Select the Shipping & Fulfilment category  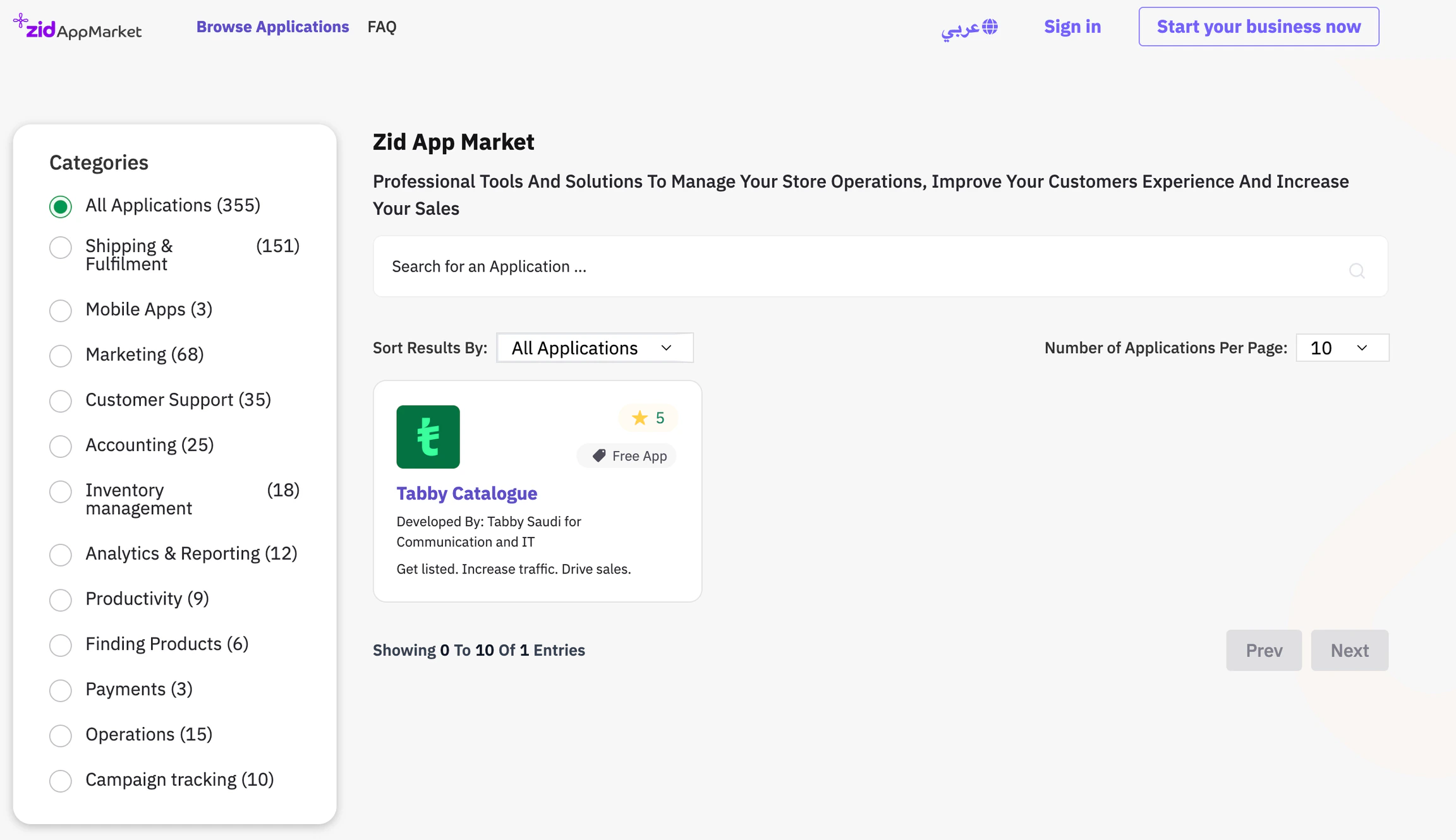coord(61,248)
